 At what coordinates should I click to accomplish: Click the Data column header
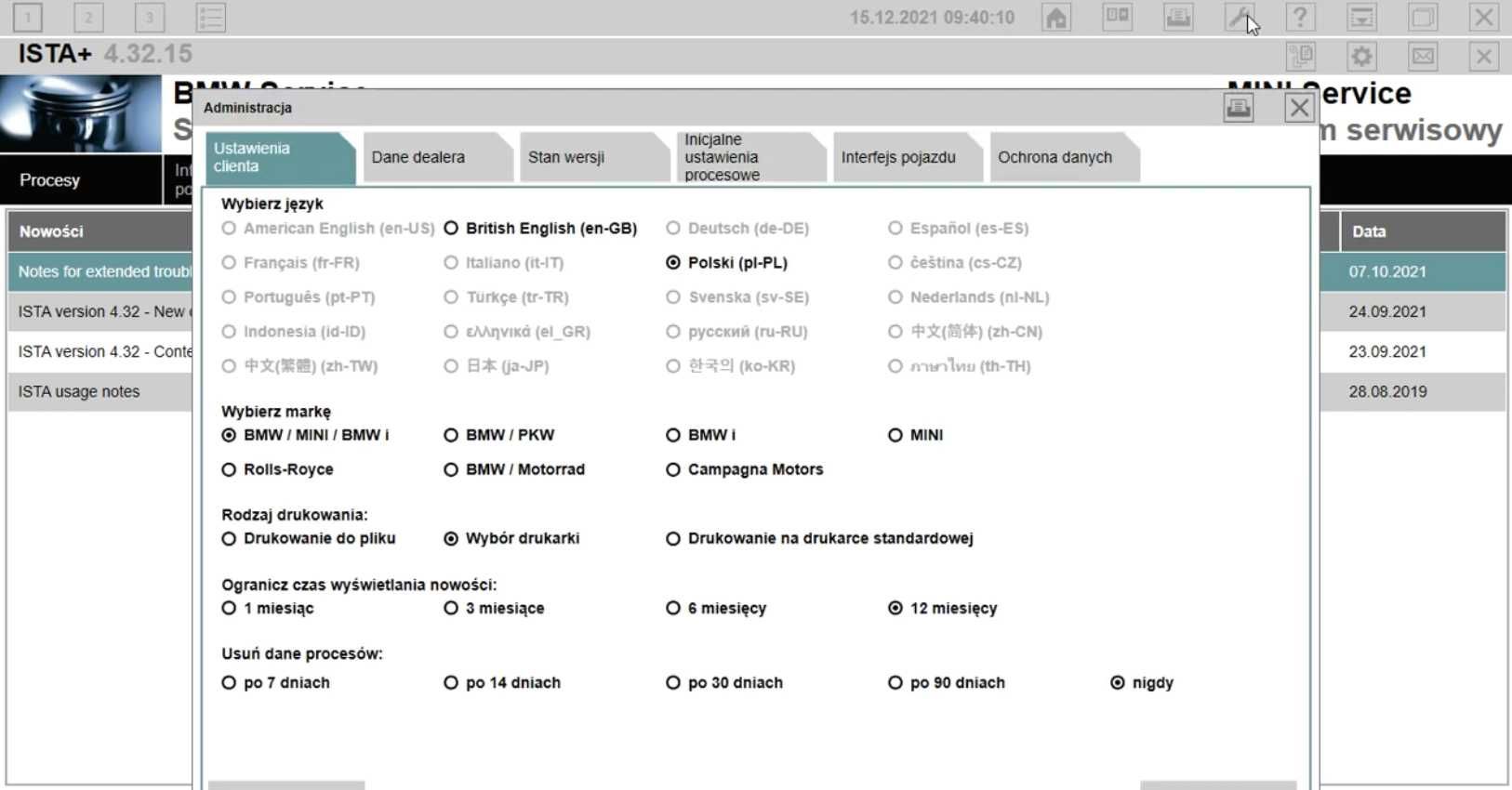[1423, 231]
